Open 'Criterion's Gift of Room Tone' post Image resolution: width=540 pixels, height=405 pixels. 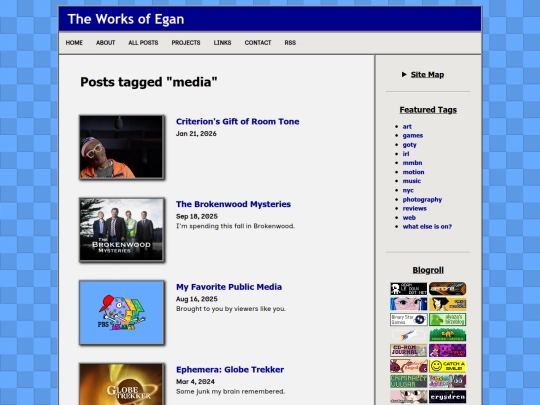[238, 122]
